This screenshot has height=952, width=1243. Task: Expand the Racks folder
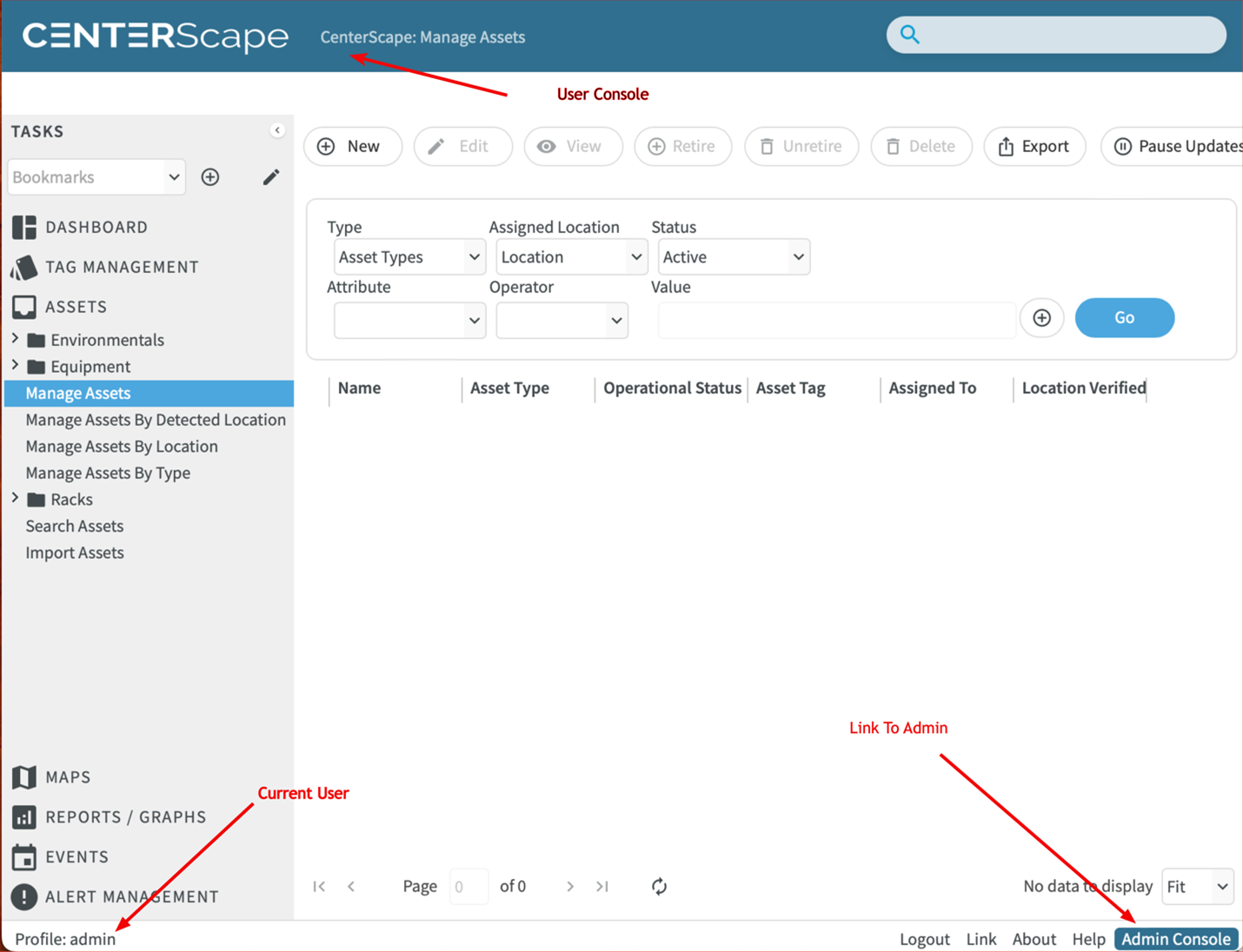16,499
